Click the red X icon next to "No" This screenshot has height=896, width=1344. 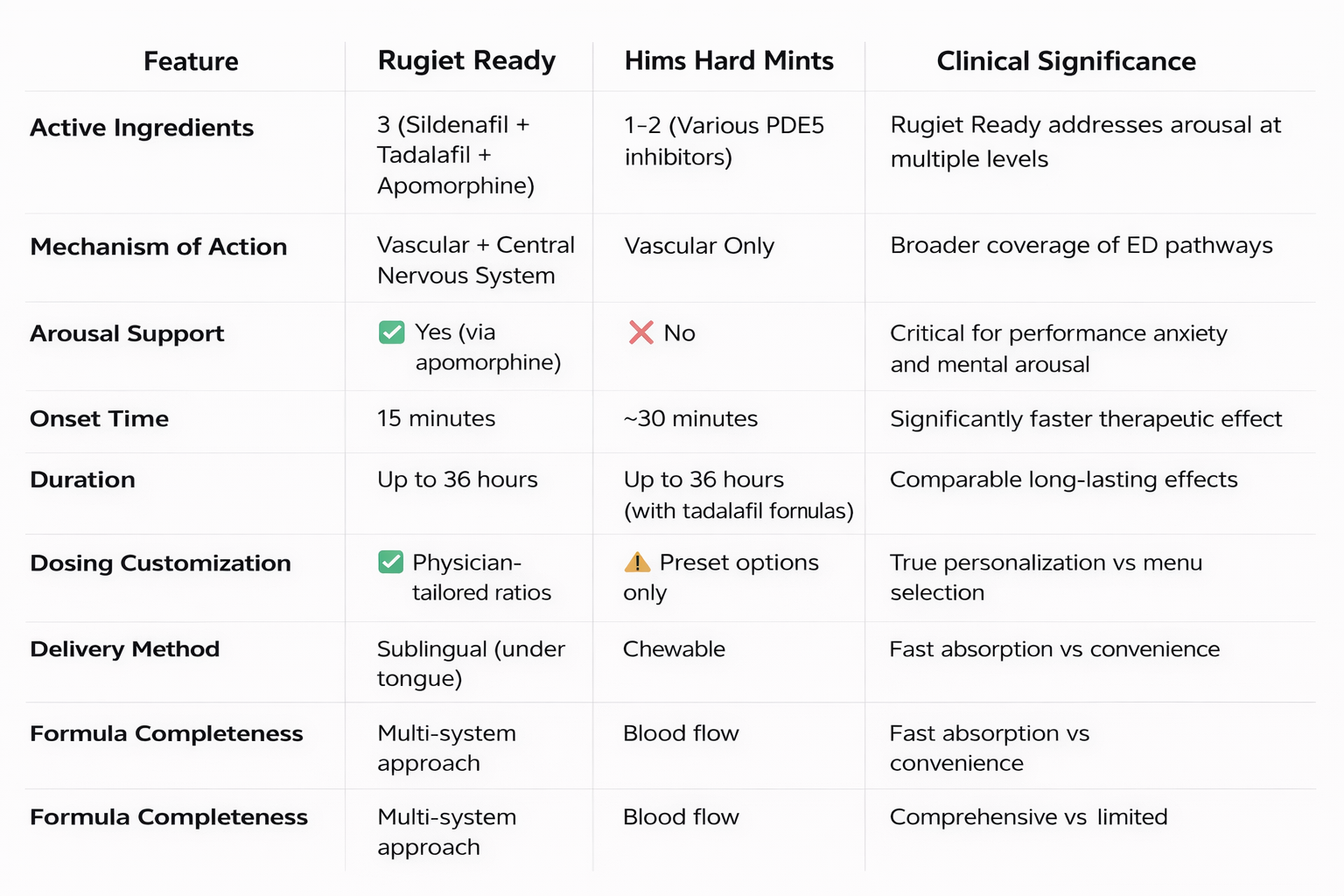tap(640, 332)
